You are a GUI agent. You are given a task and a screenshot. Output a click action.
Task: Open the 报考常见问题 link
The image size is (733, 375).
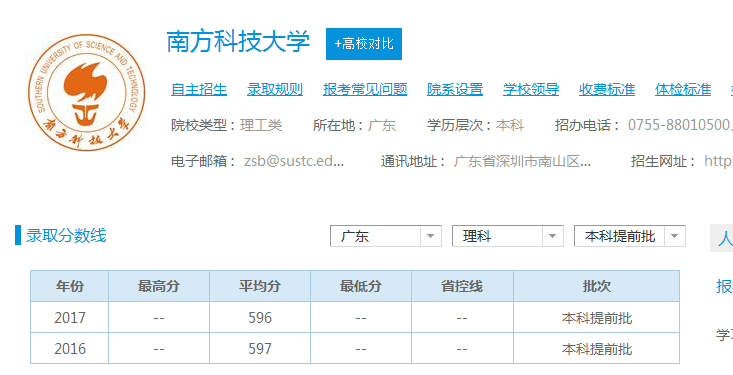click(x=365, y=89)
